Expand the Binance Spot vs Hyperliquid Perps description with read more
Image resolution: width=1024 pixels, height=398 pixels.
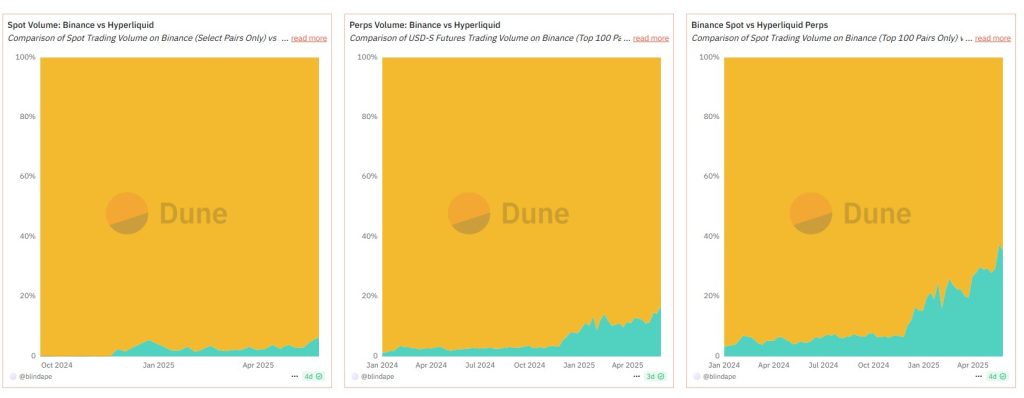pyautogui.click(x=993, y=38)
